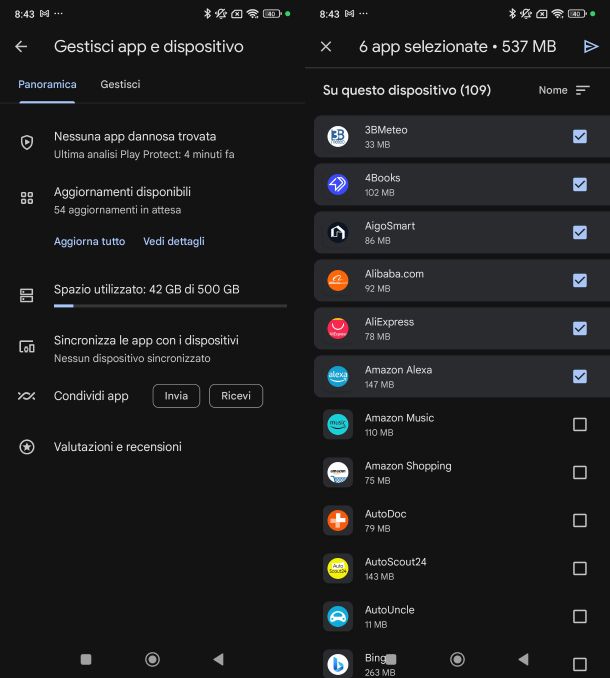
Task: Tap the Invia button
Action: (176, 396)
